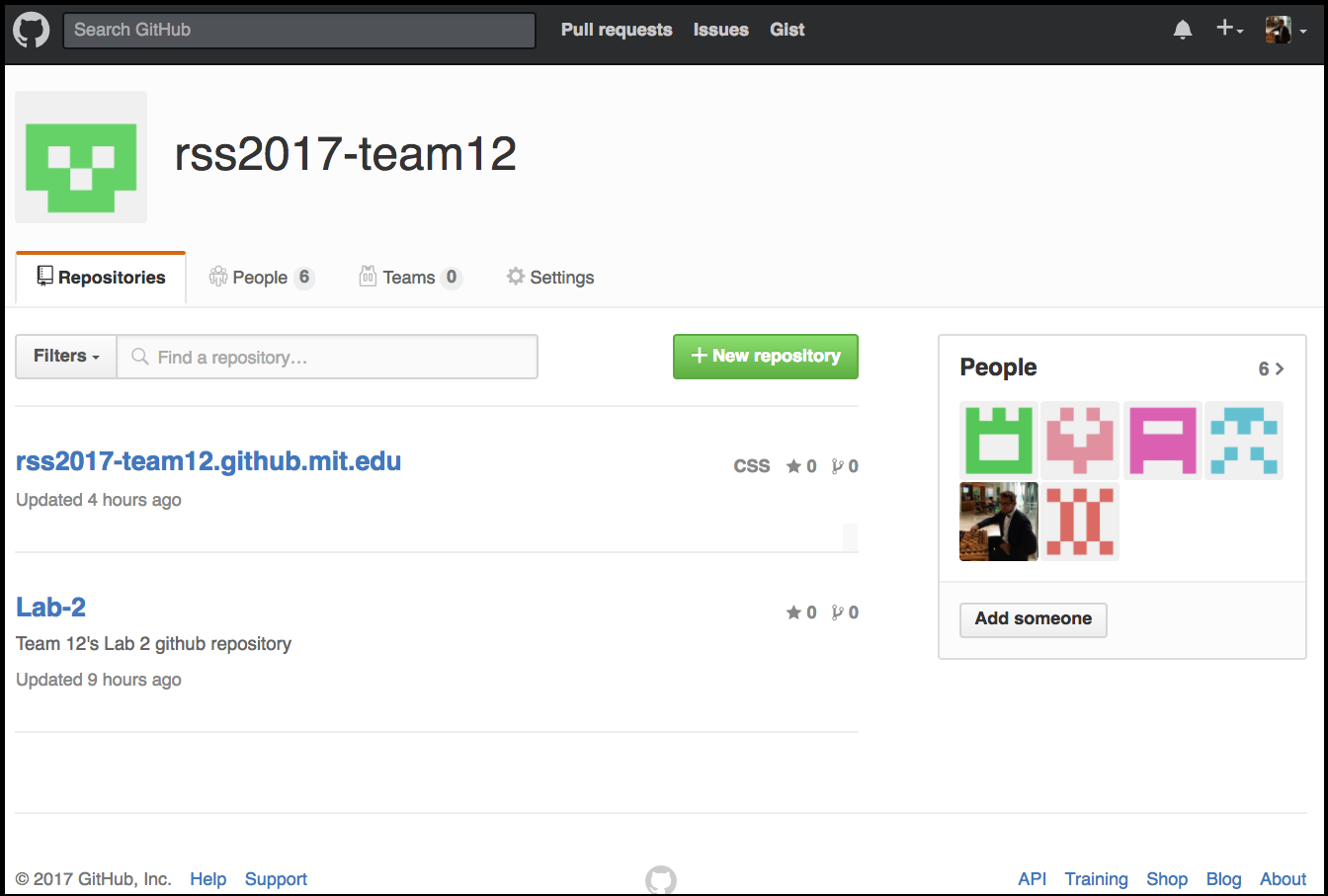Open the Lab-2 repository
Screen dimensions: 1328x896
(x=50, y=607)
